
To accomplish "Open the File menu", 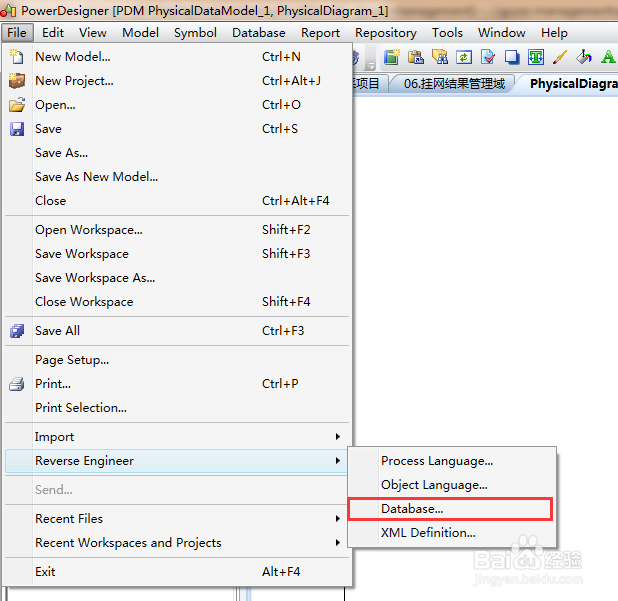I will [x=17, y=33].
